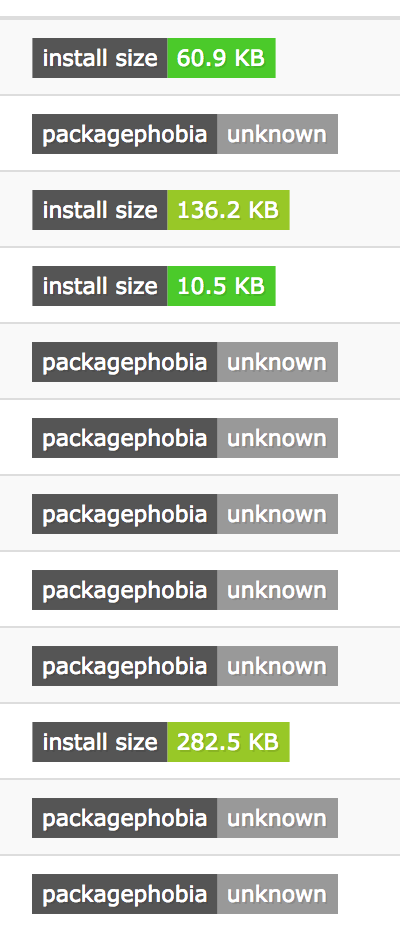Image resolution: width=400 pixels, height=940 pixels.
Task: Open the middle of five consecutive packagephobia badges
Action: tap(185, 514)
